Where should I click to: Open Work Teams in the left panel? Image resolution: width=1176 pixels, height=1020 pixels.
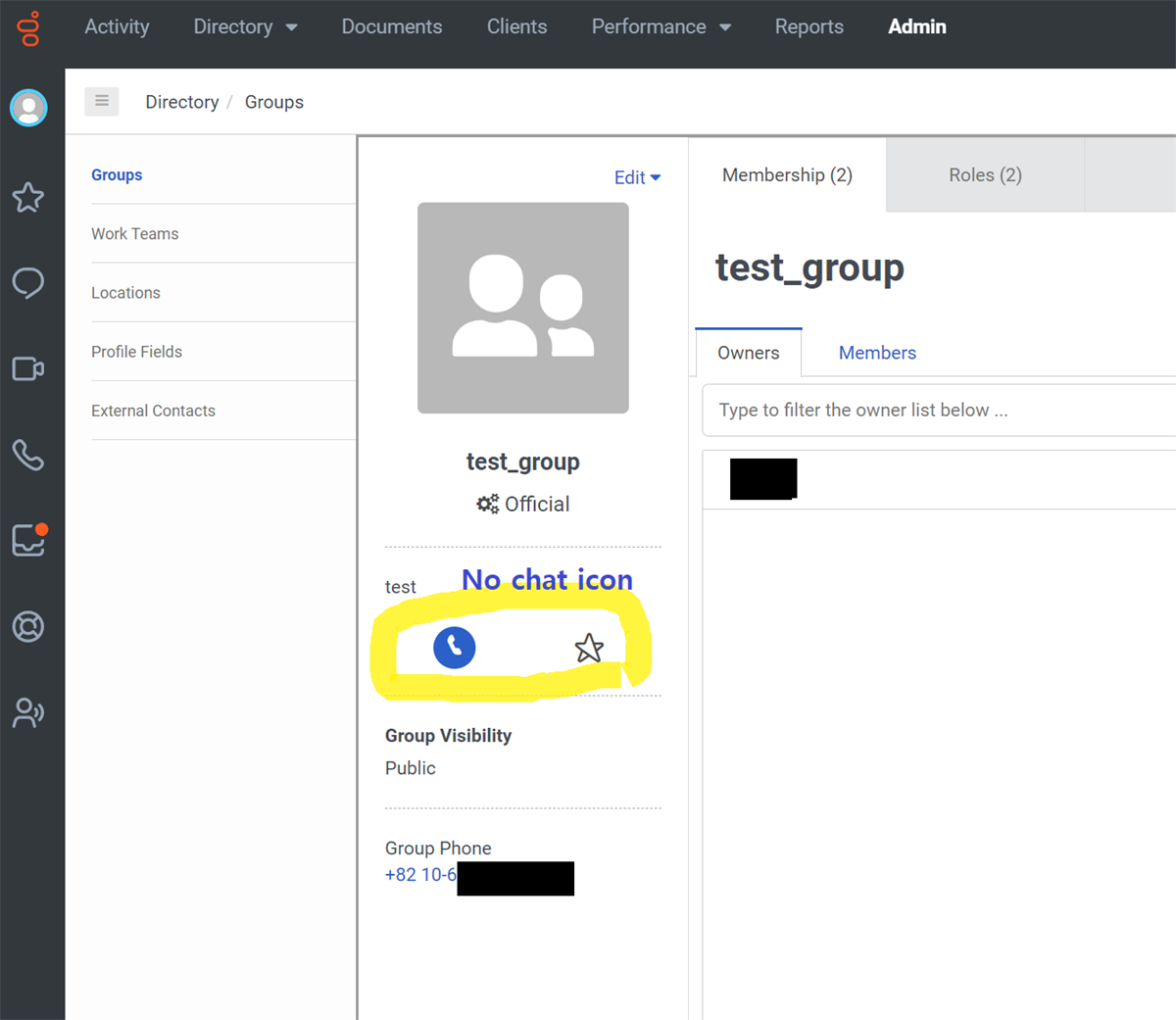pyautogui.click(x=134, y=233)
